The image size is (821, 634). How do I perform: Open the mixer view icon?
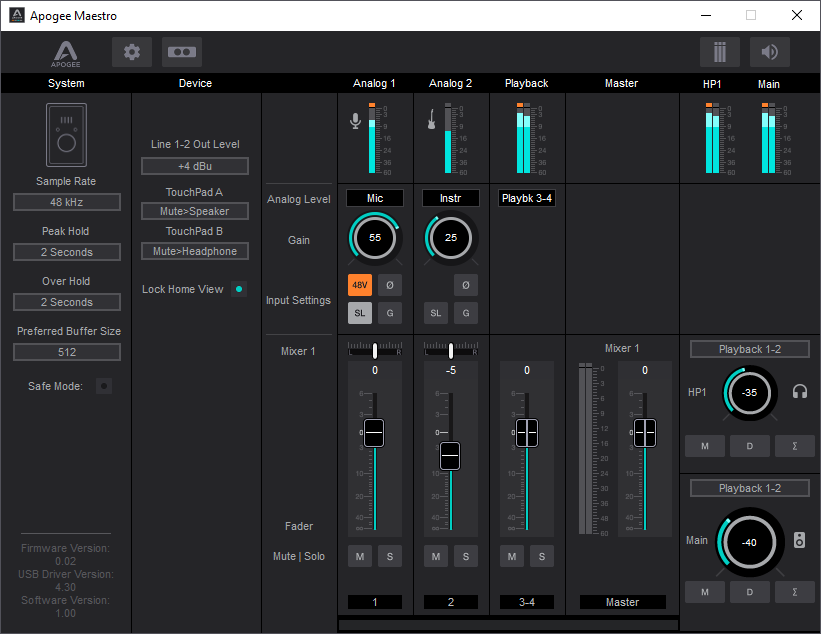point(720,52)
